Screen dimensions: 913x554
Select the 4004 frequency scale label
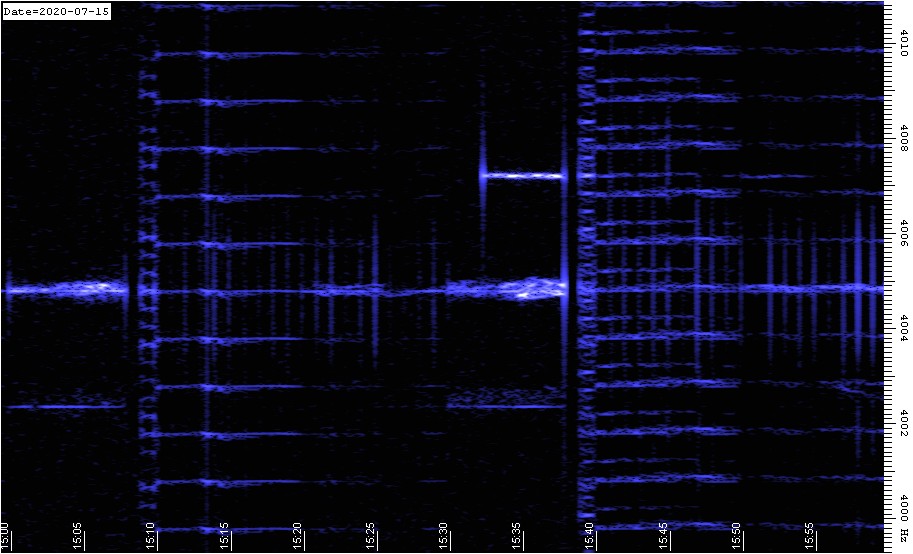click(x=903, y=330)
